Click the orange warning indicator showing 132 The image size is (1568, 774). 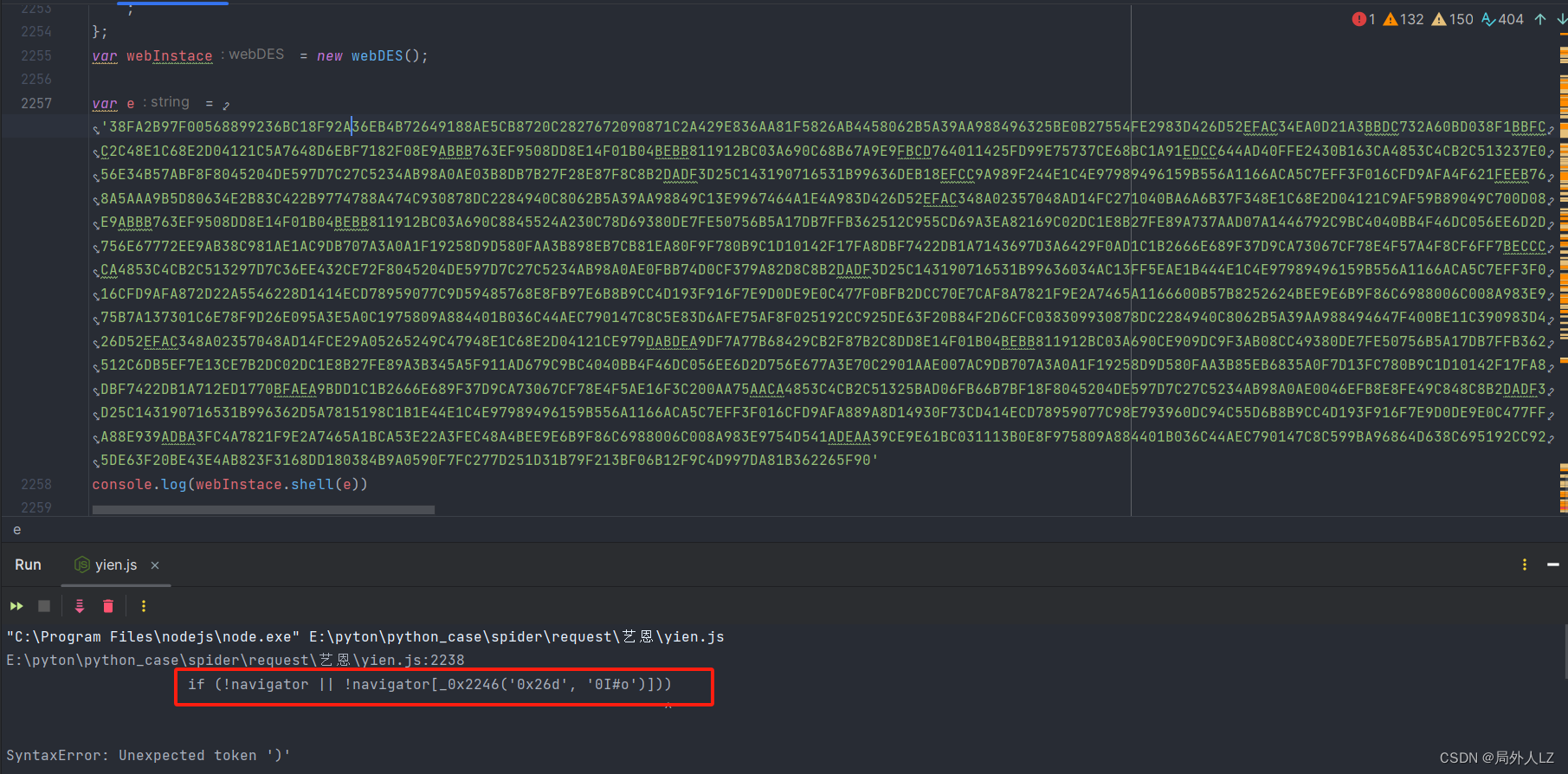pyautogui.click(x=1403, y=19)
